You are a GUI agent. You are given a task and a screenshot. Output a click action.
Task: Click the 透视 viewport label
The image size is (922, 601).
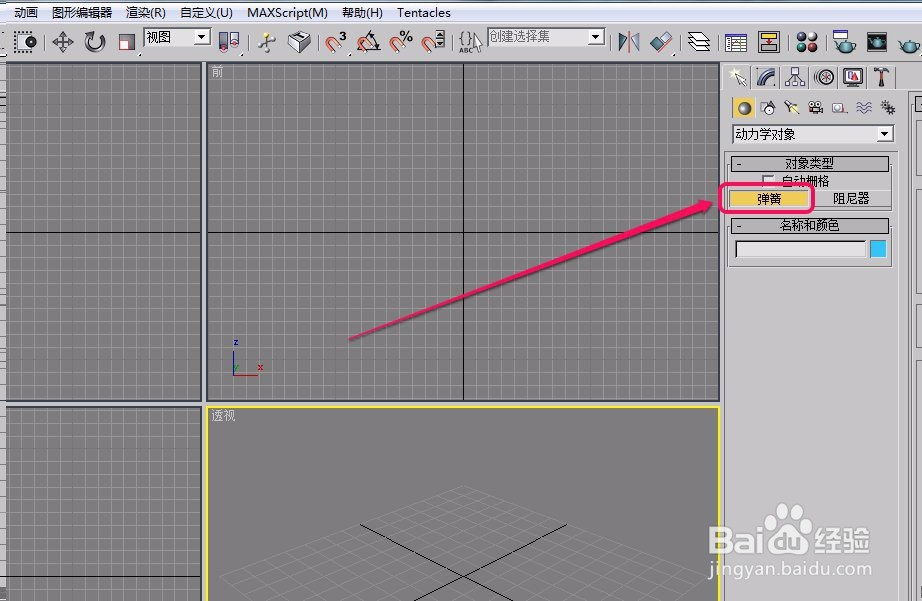tap(223, 415)
